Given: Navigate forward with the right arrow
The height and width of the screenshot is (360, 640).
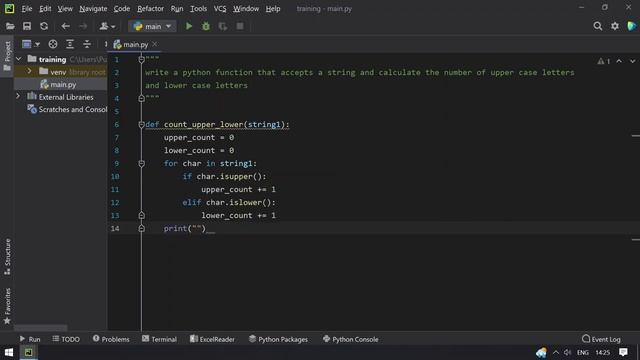Looking at the screenshot, I should tap(83, 27).
